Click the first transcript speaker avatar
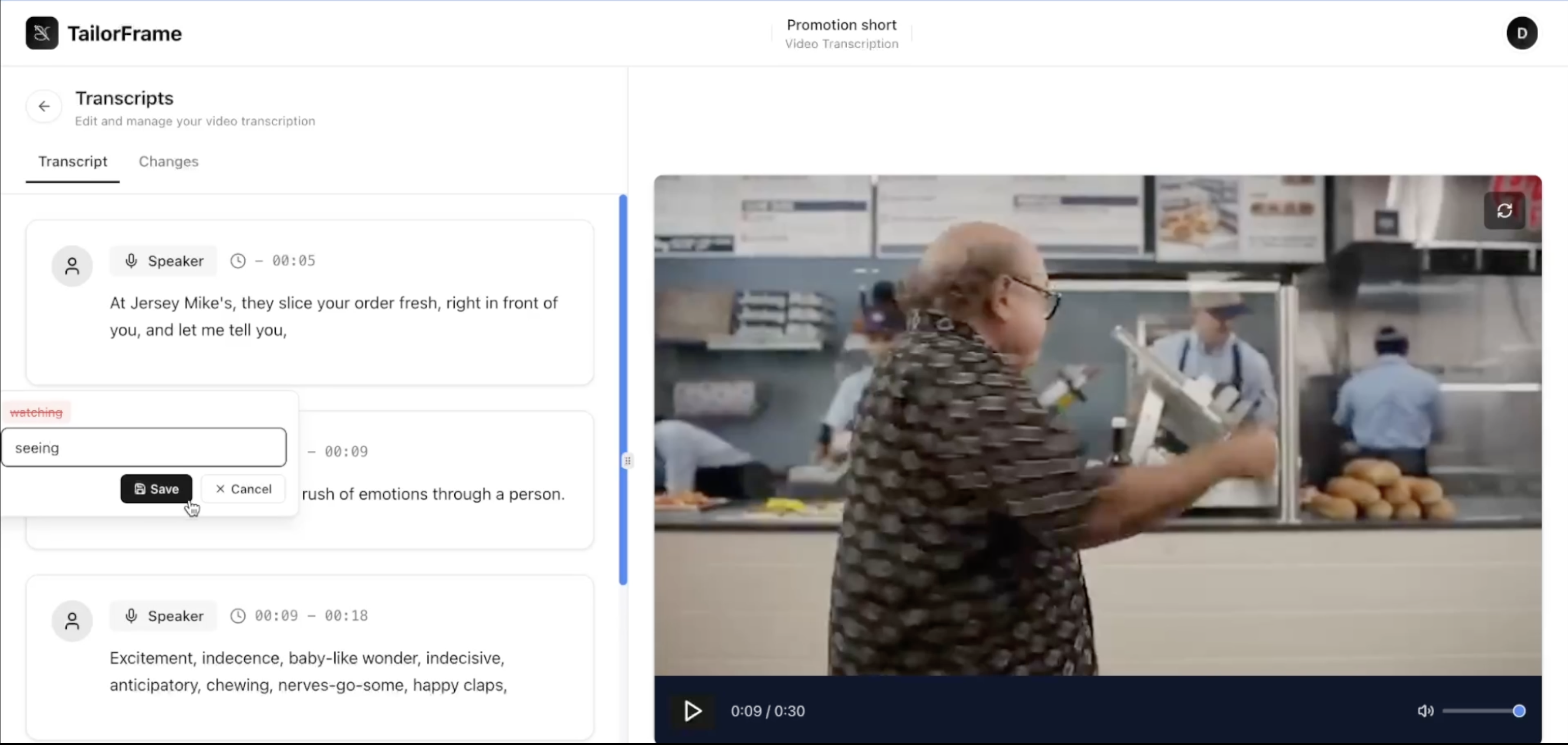1568x745 pixels. click(72, 266)
